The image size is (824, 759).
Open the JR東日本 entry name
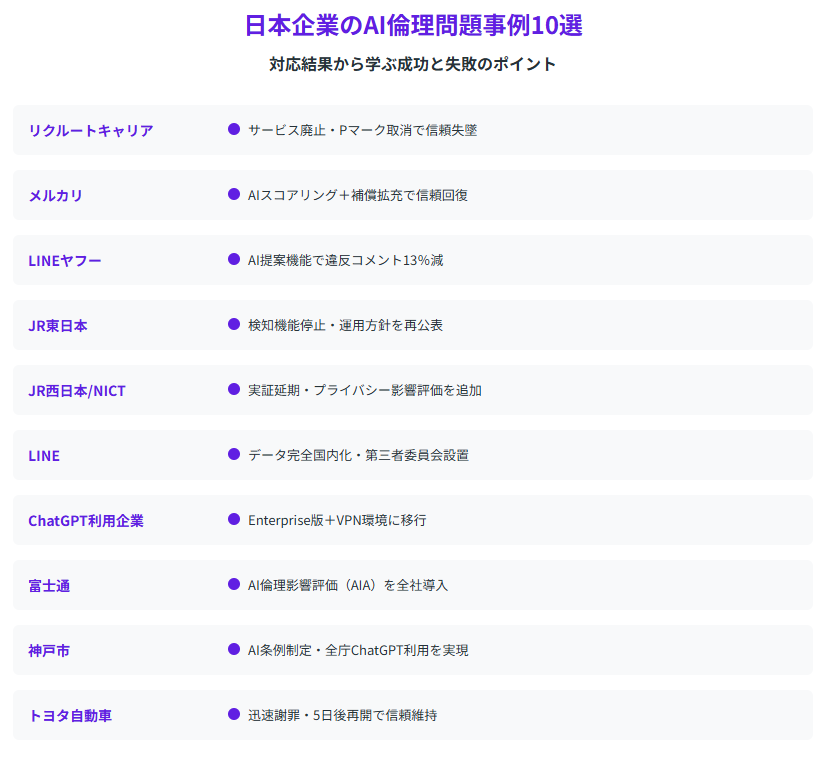point(58,326)
